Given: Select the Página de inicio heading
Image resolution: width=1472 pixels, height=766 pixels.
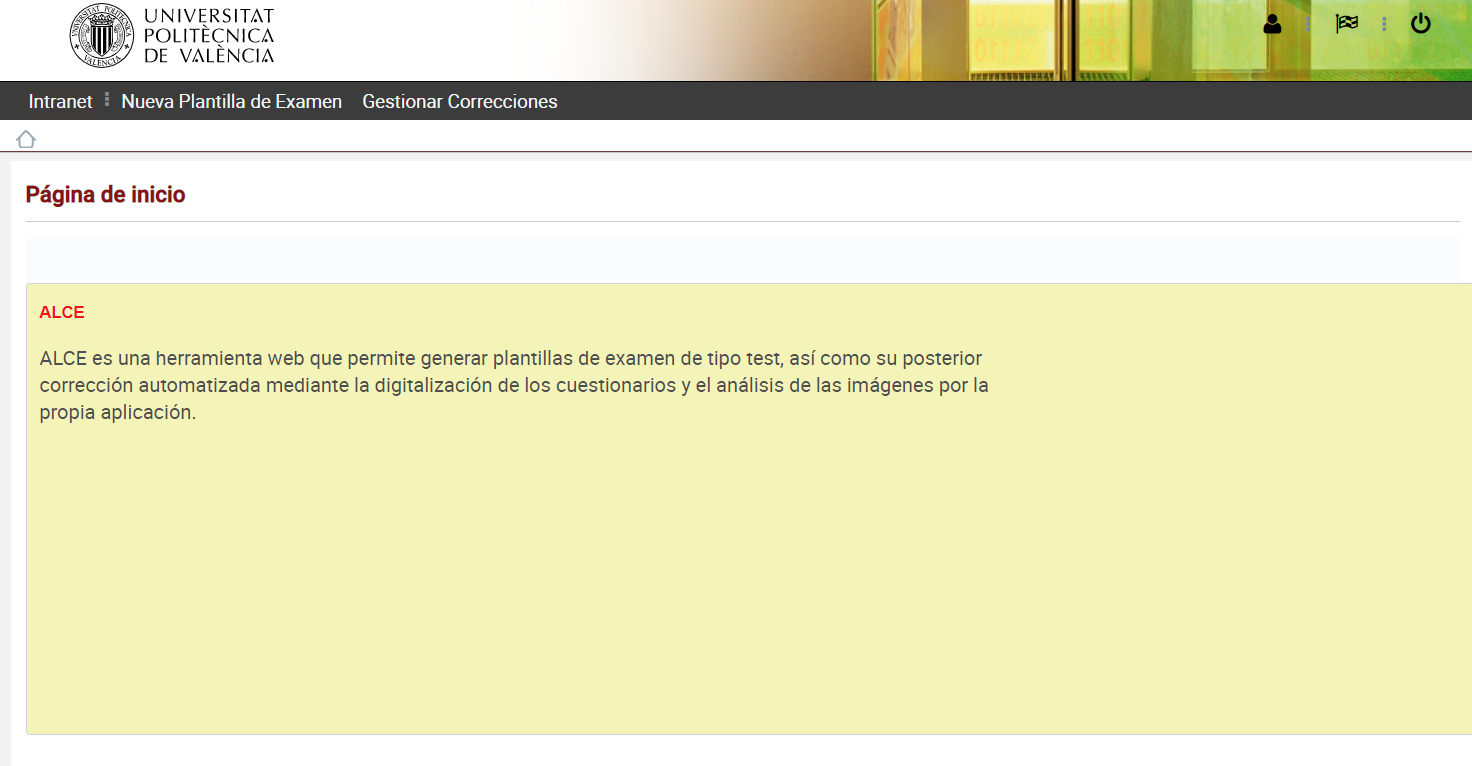Looking at the screenshot, I should 106,195.
